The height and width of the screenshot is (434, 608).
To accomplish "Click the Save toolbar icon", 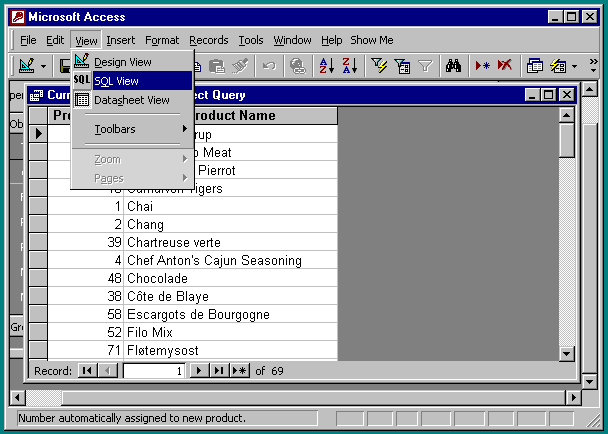I will (65, 66).
